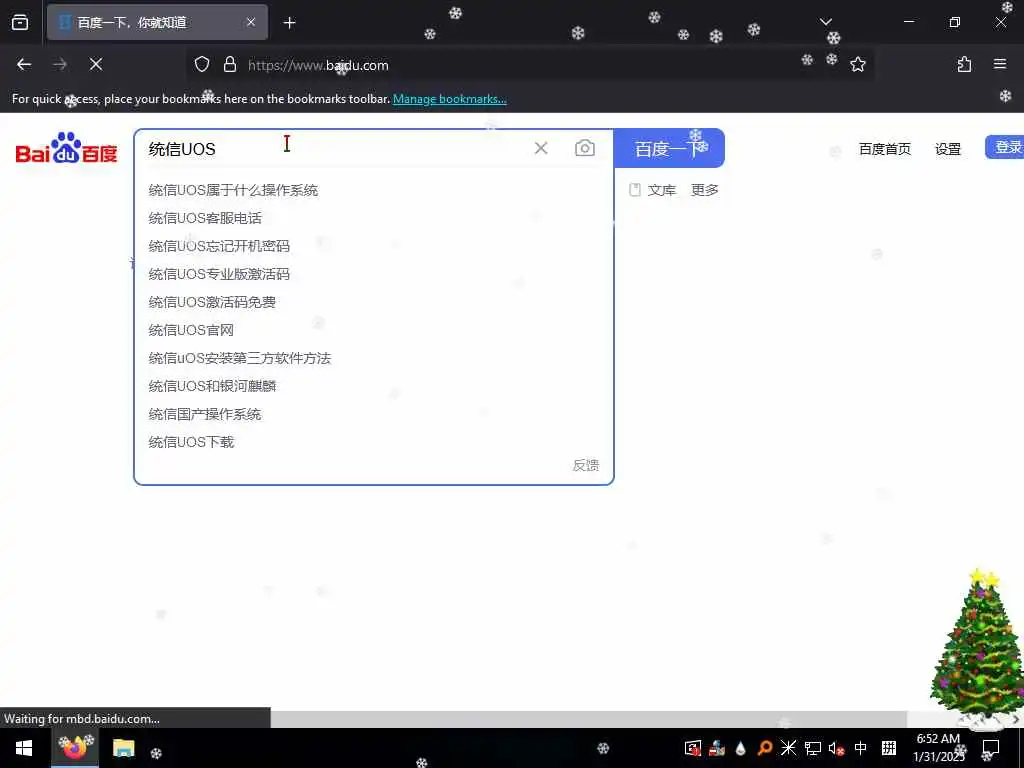The height and width of the screenshot is (768, 1024).
Task: Choose suggestion 统信UOS和银河麒麟
Action: pyautogui.click(x=374, y=387)
